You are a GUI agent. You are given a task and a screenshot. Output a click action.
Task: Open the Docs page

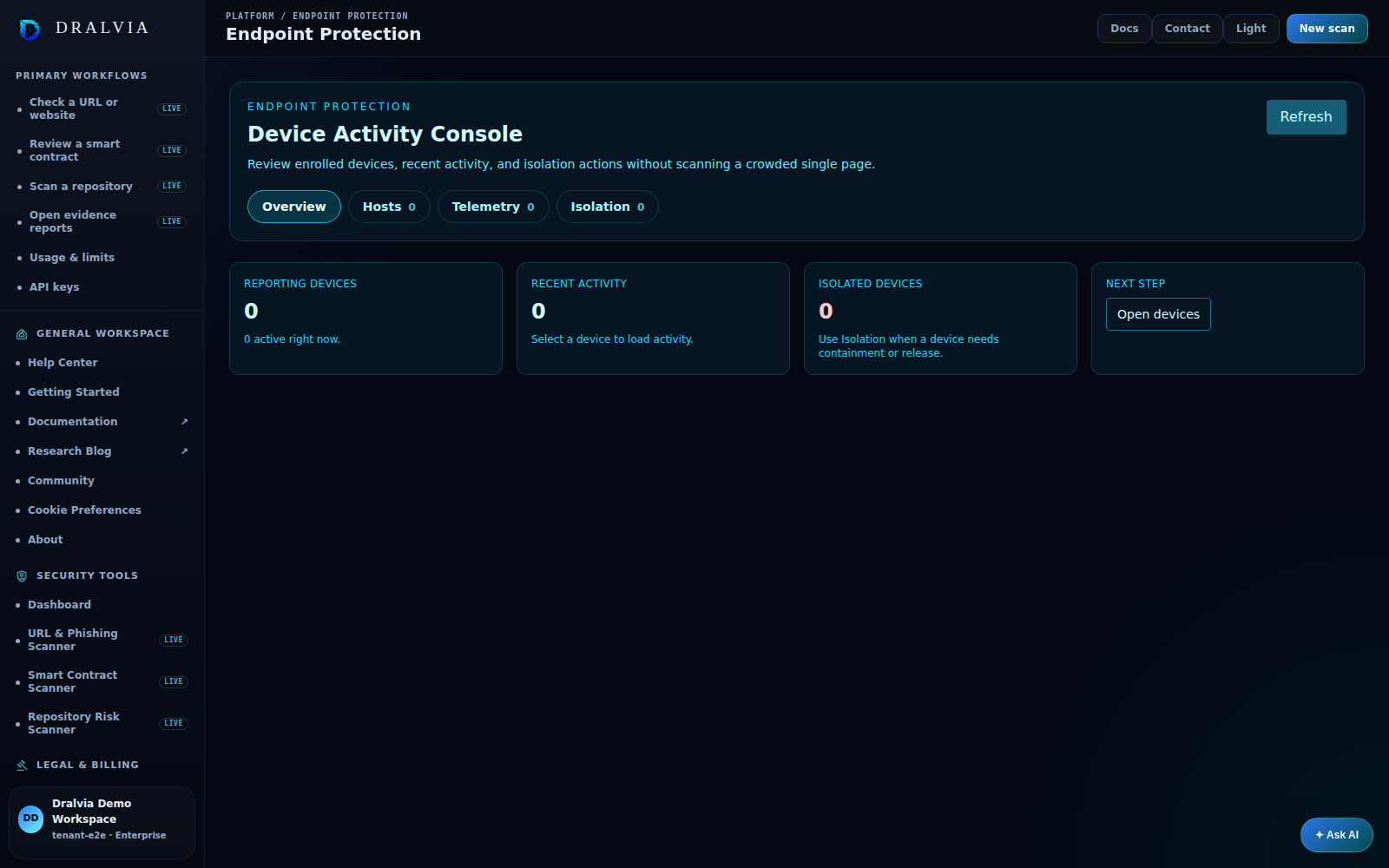tap(1124, 29)
